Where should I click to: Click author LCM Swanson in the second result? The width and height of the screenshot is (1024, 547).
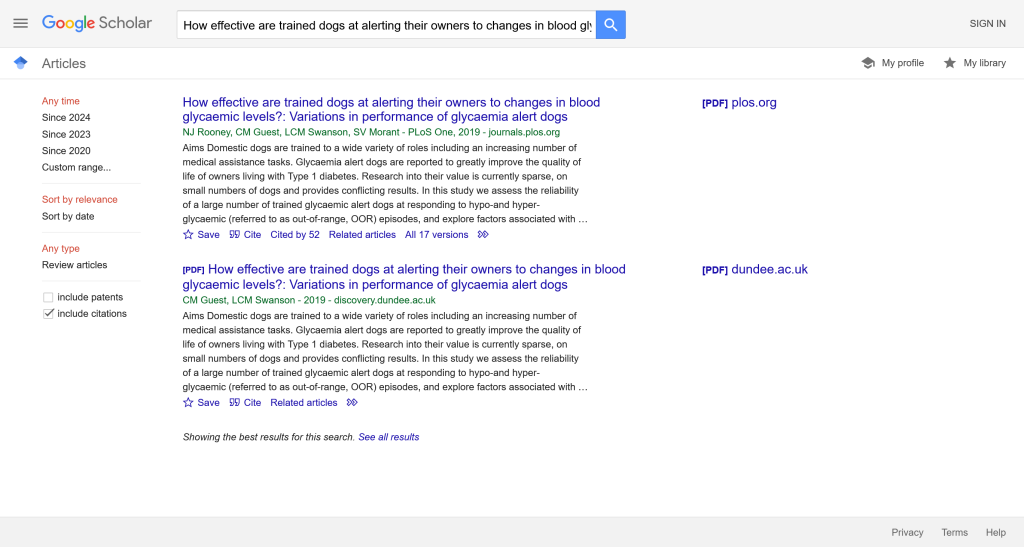point(264,300)
